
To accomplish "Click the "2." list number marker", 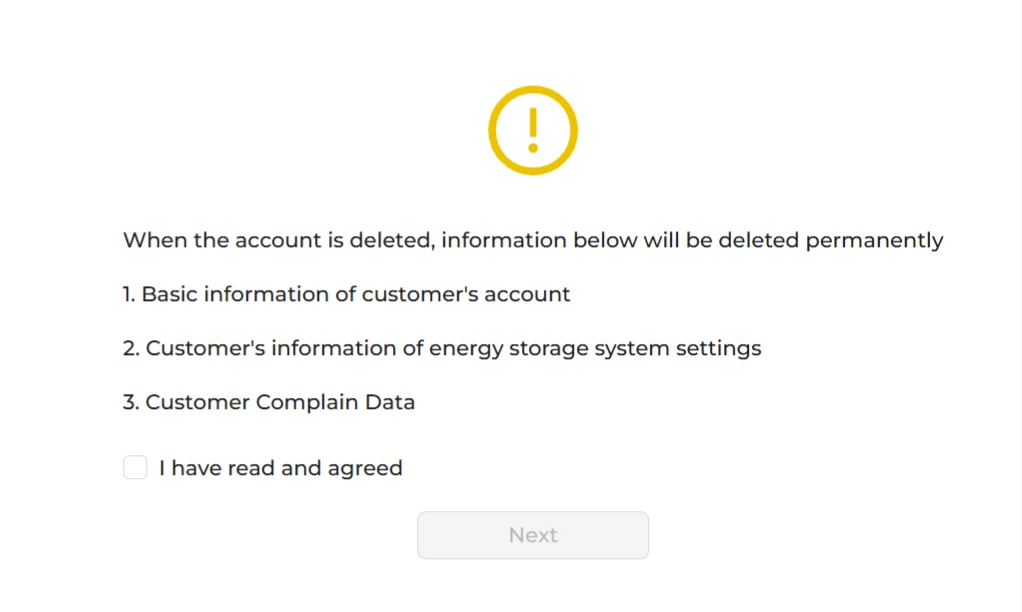I will click(131, 349).
